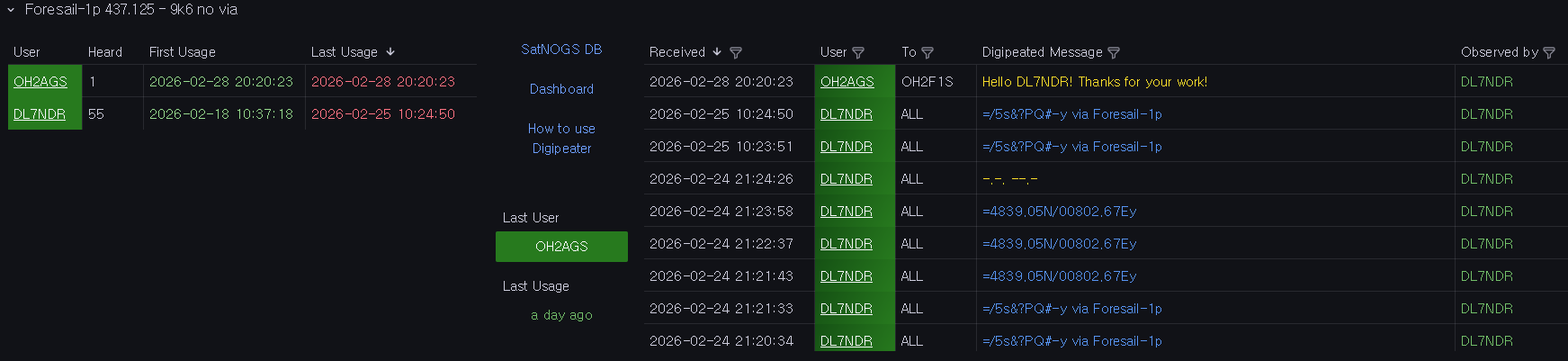
Task: Open How to use Digipeater link
Action: 561,139
